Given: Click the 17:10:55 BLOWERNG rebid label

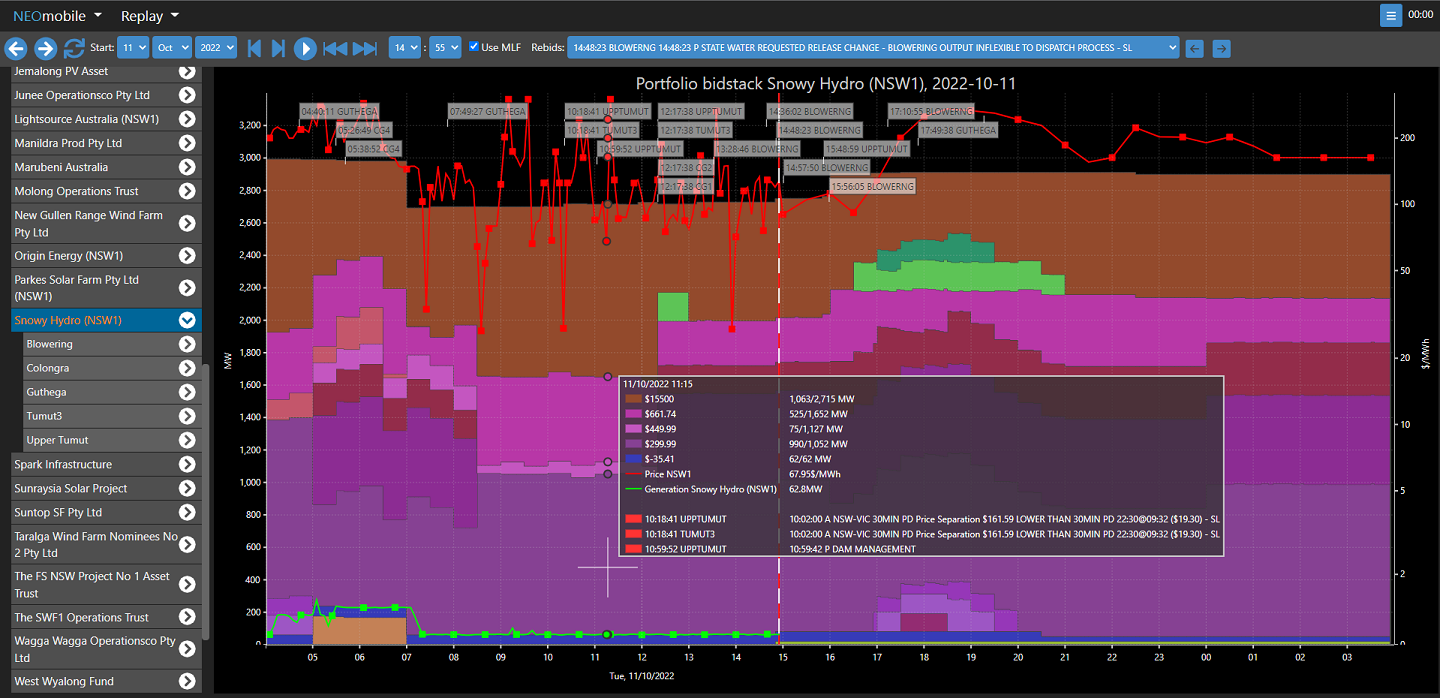Looking at the screenshot, I should (x=931, y=111).
